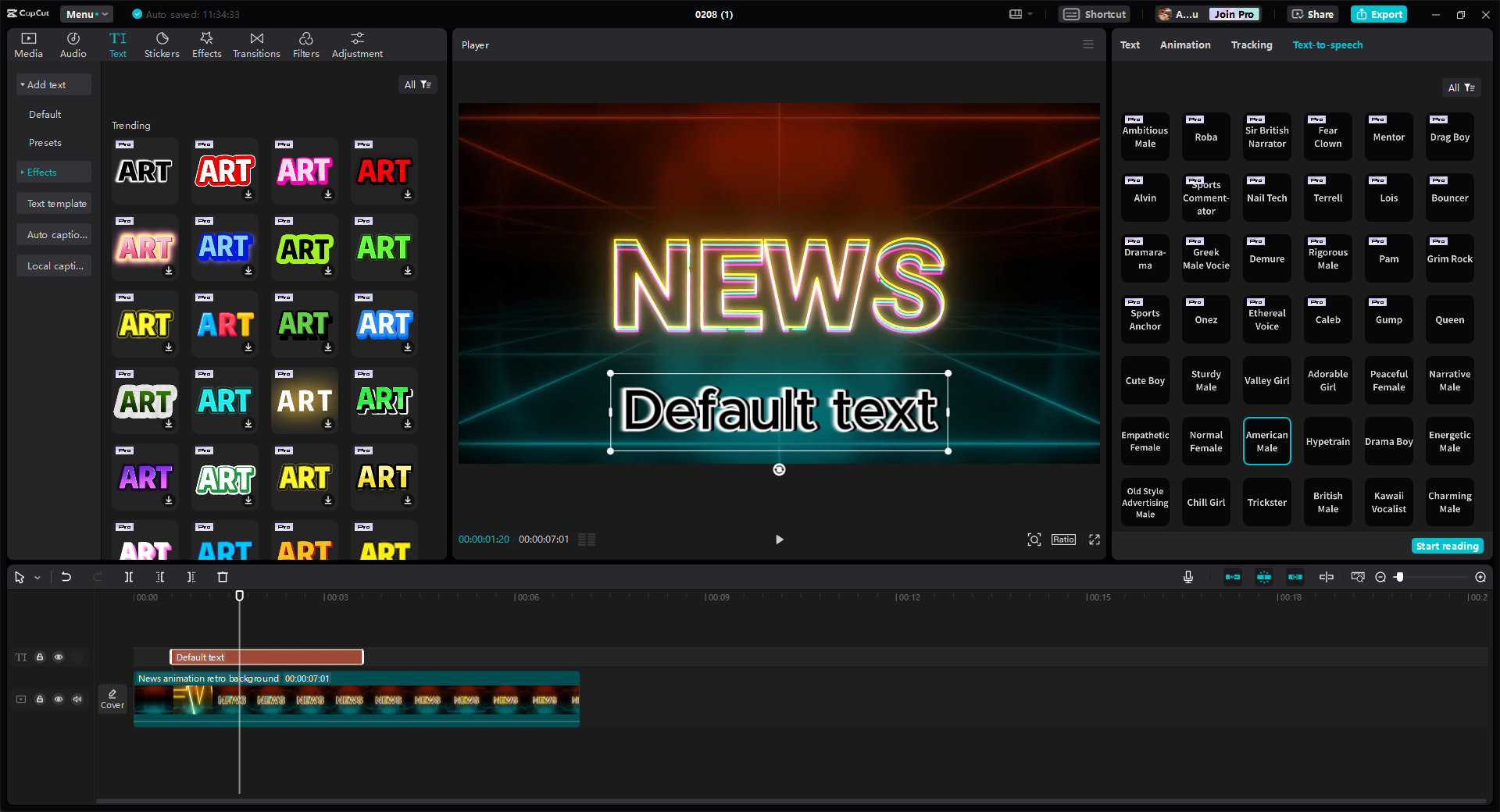Switch to the Animation tab
Viewport: 1500px width, 812px height.
point(1184,45)
